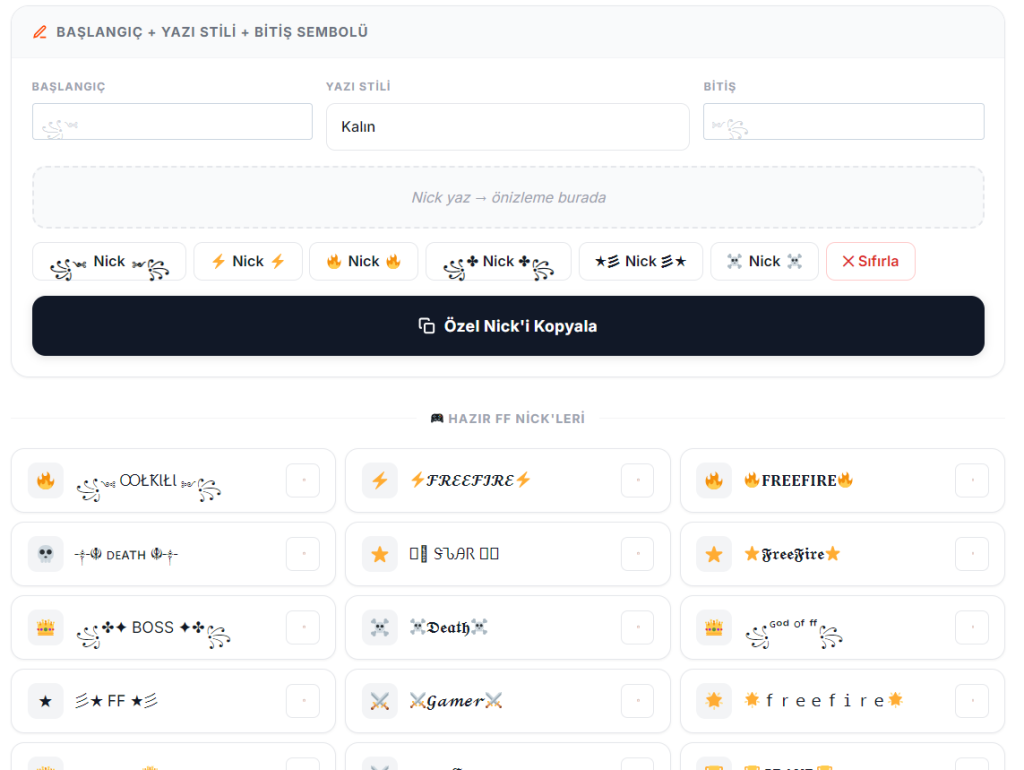Copy the STAR nick card
This screenshot has height=770, width=1024.
[637, 554]
